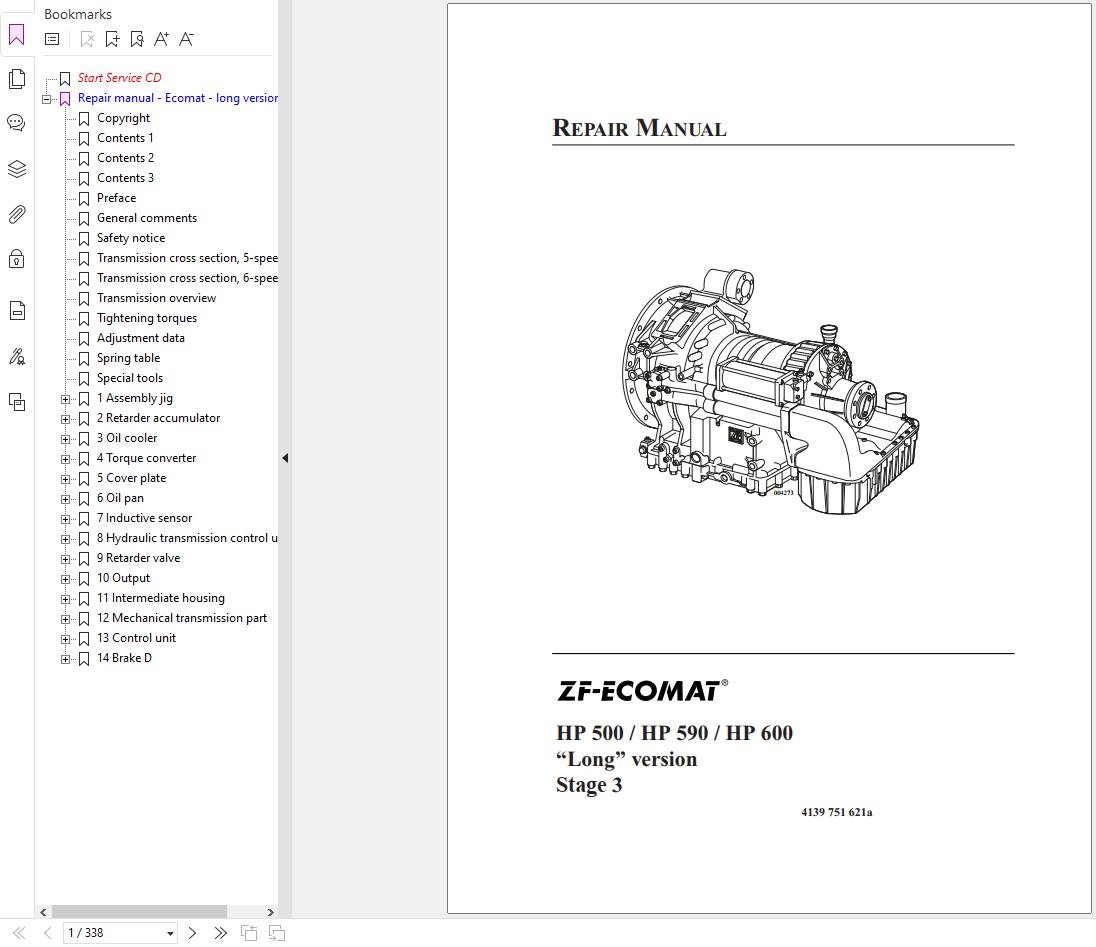Select the Contents 2 bookmark

pyautogui.click(x=125, y=158)
